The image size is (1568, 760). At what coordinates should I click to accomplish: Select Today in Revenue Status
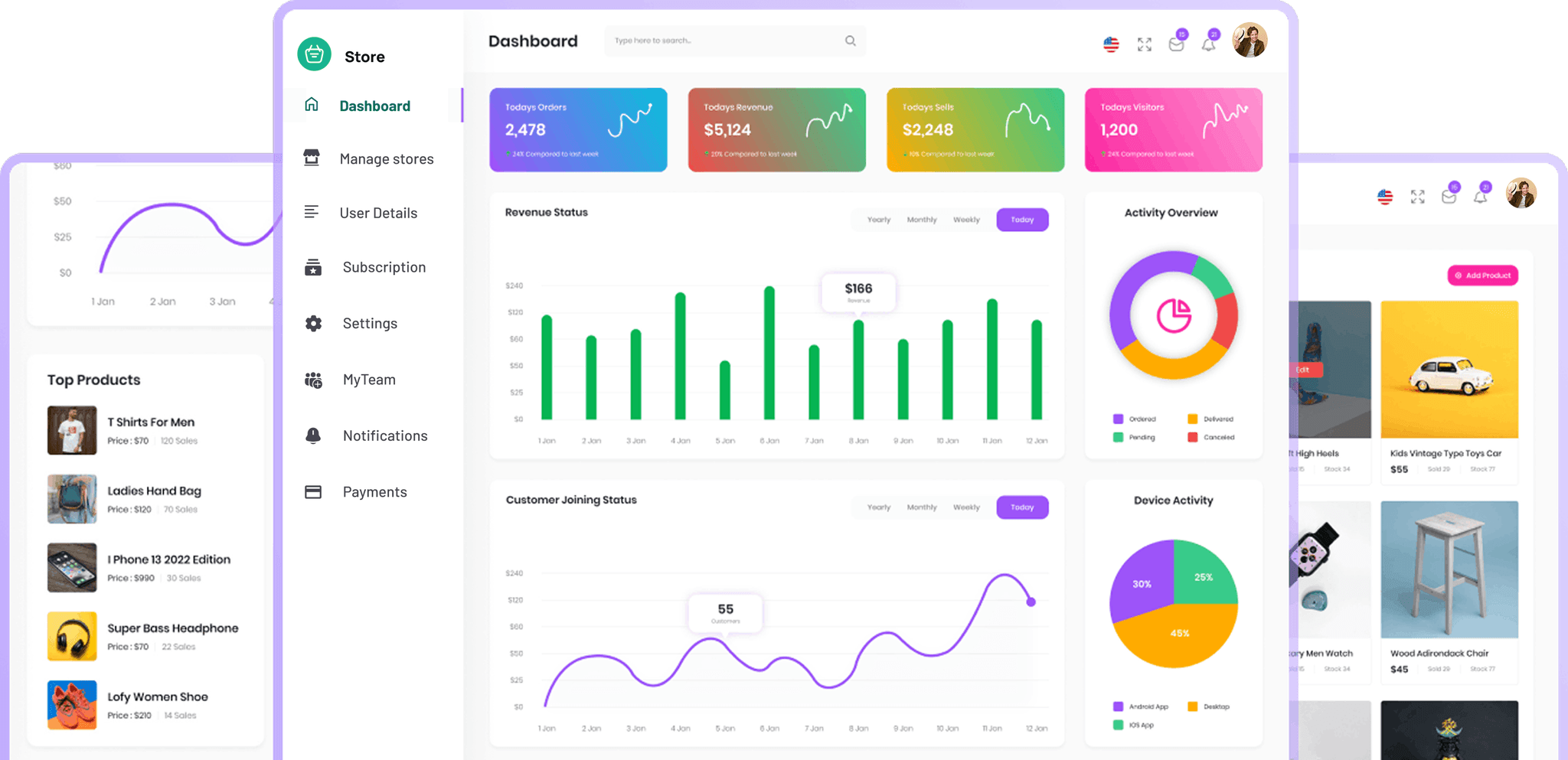1022,220
